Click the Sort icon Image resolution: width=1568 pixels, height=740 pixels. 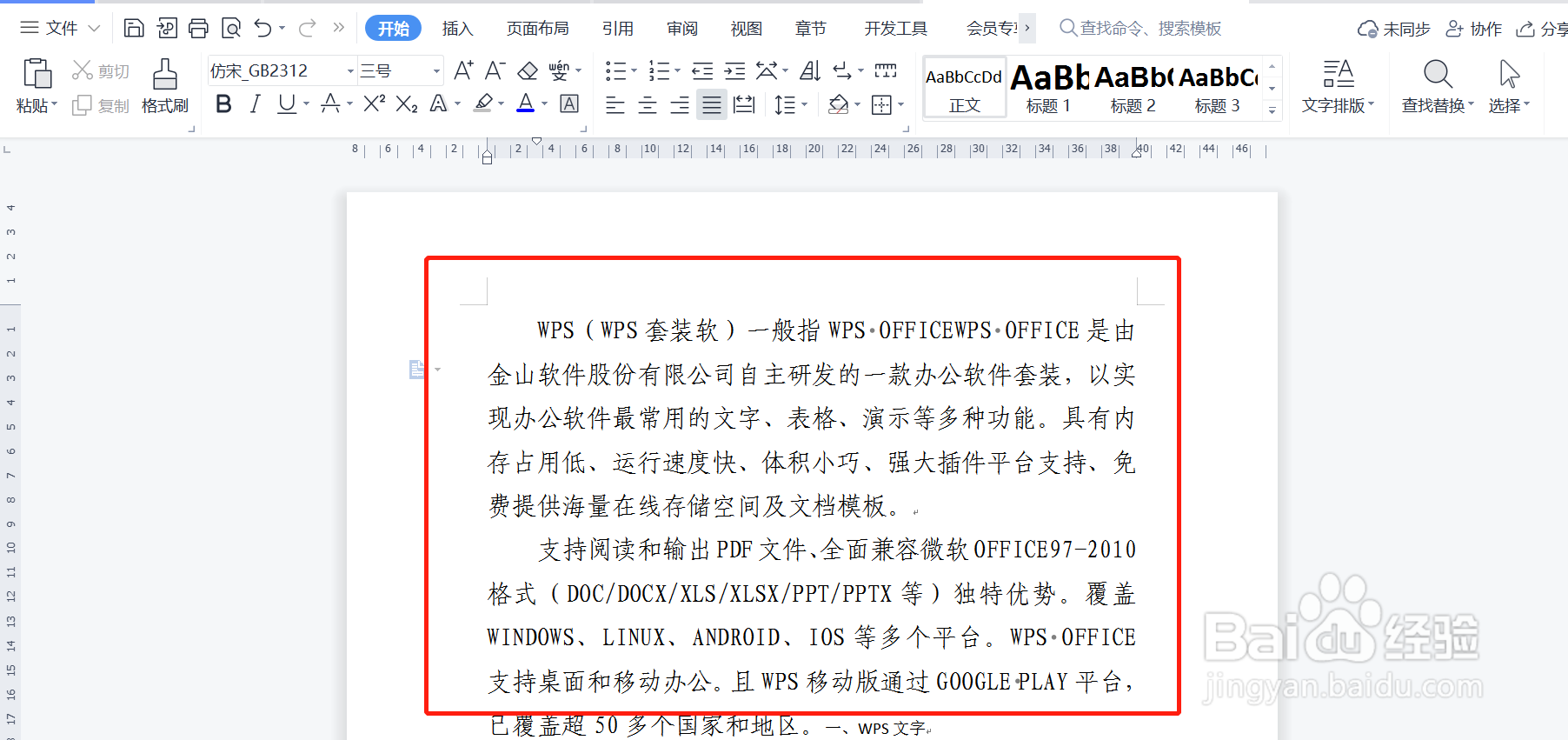tap(810, 70)
